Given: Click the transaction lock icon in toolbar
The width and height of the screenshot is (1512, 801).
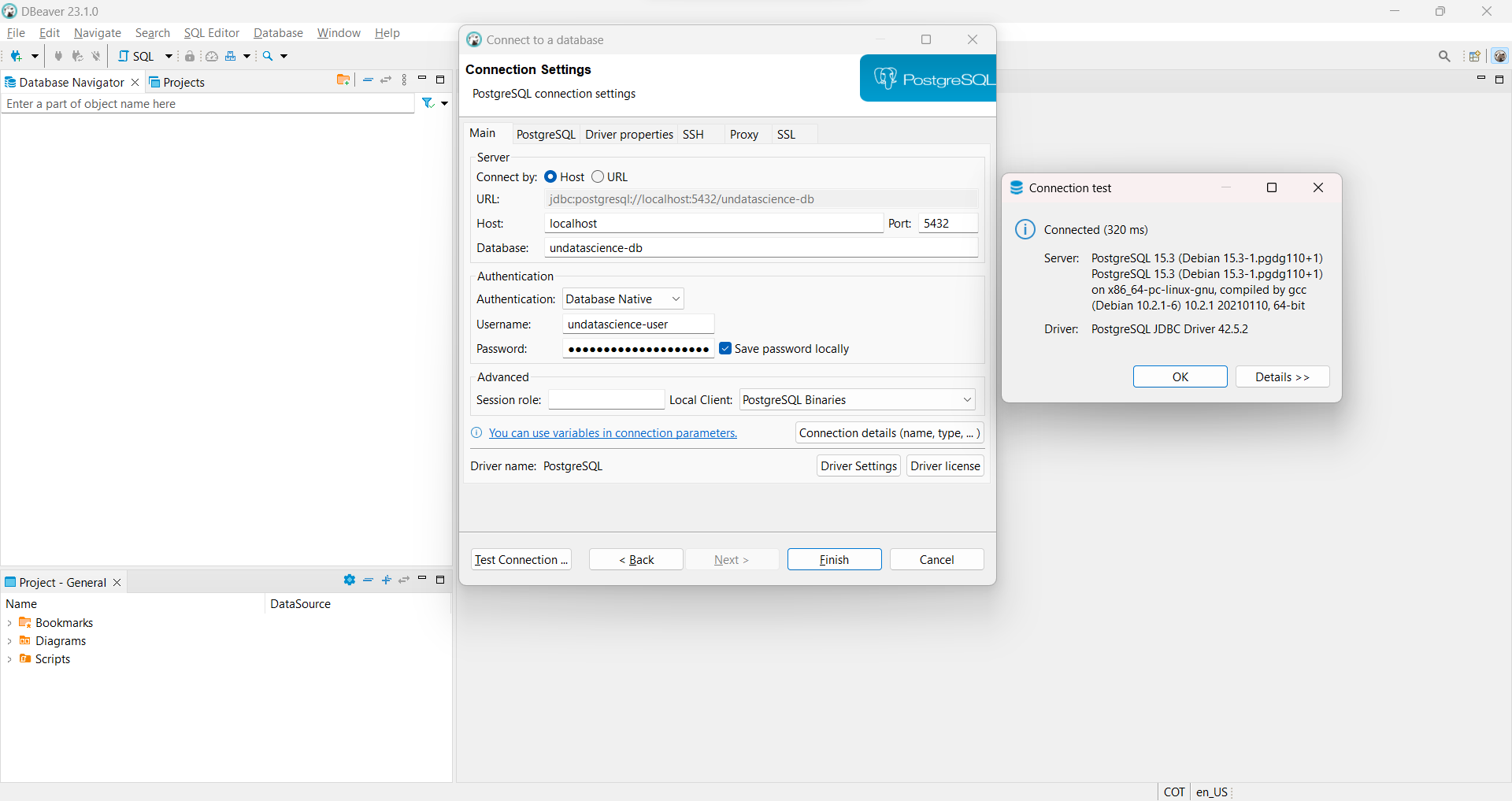Looking at the screenshot, I should (190, 56).
